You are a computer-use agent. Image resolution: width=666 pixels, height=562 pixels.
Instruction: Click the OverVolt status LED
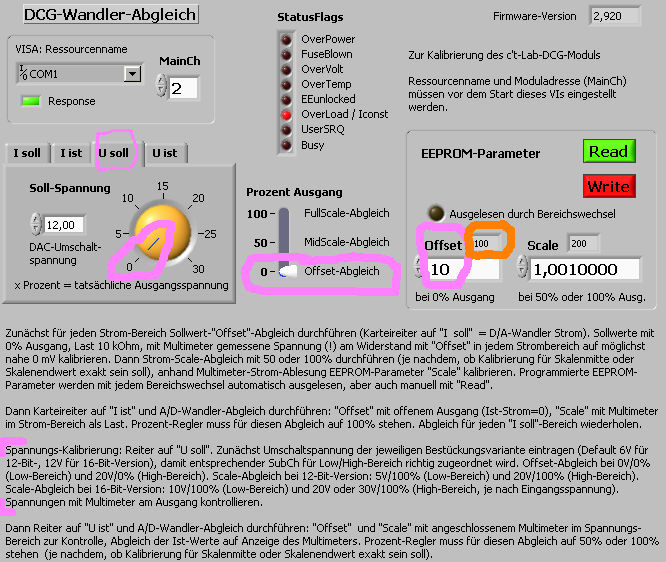click(288, 69)
